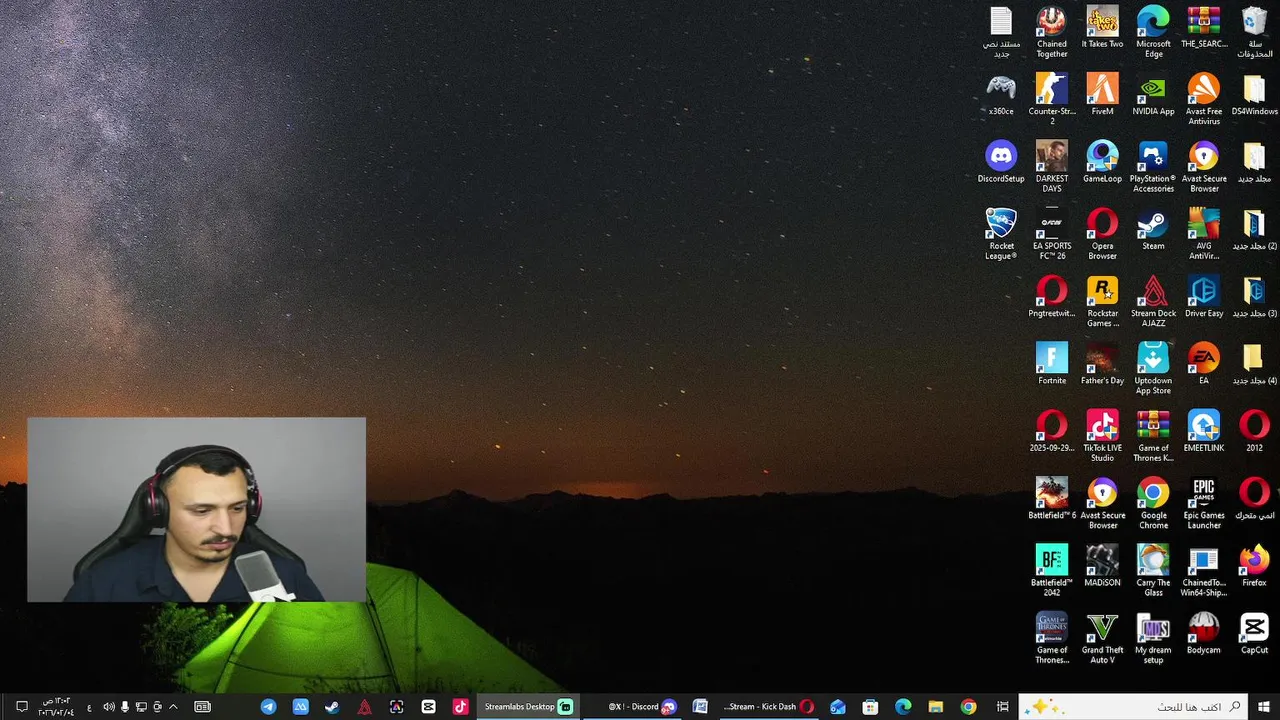Select the webcam overlay preview

[197, 510]
